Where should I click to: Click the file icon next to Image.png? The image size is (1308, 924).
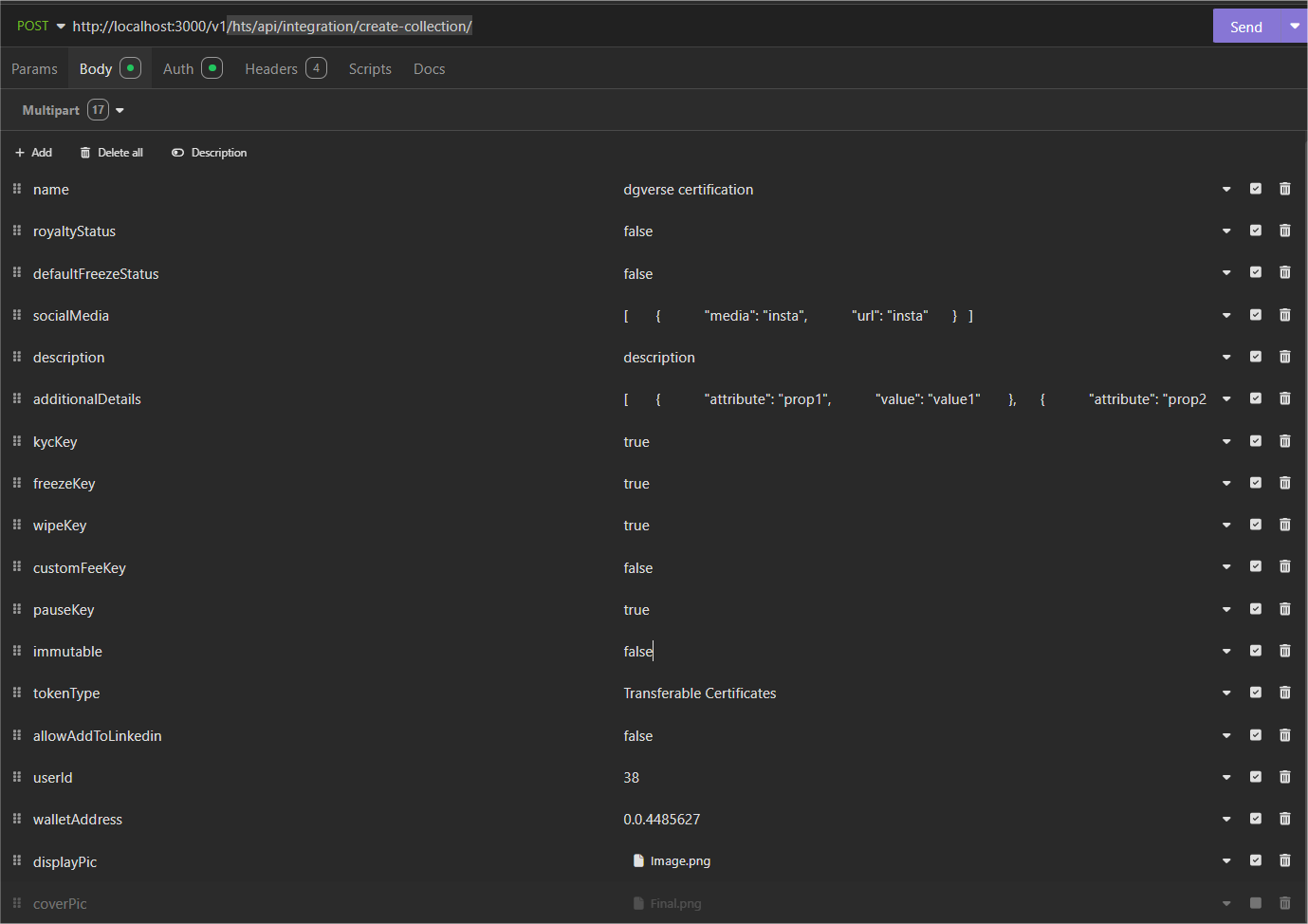[637, 860]
